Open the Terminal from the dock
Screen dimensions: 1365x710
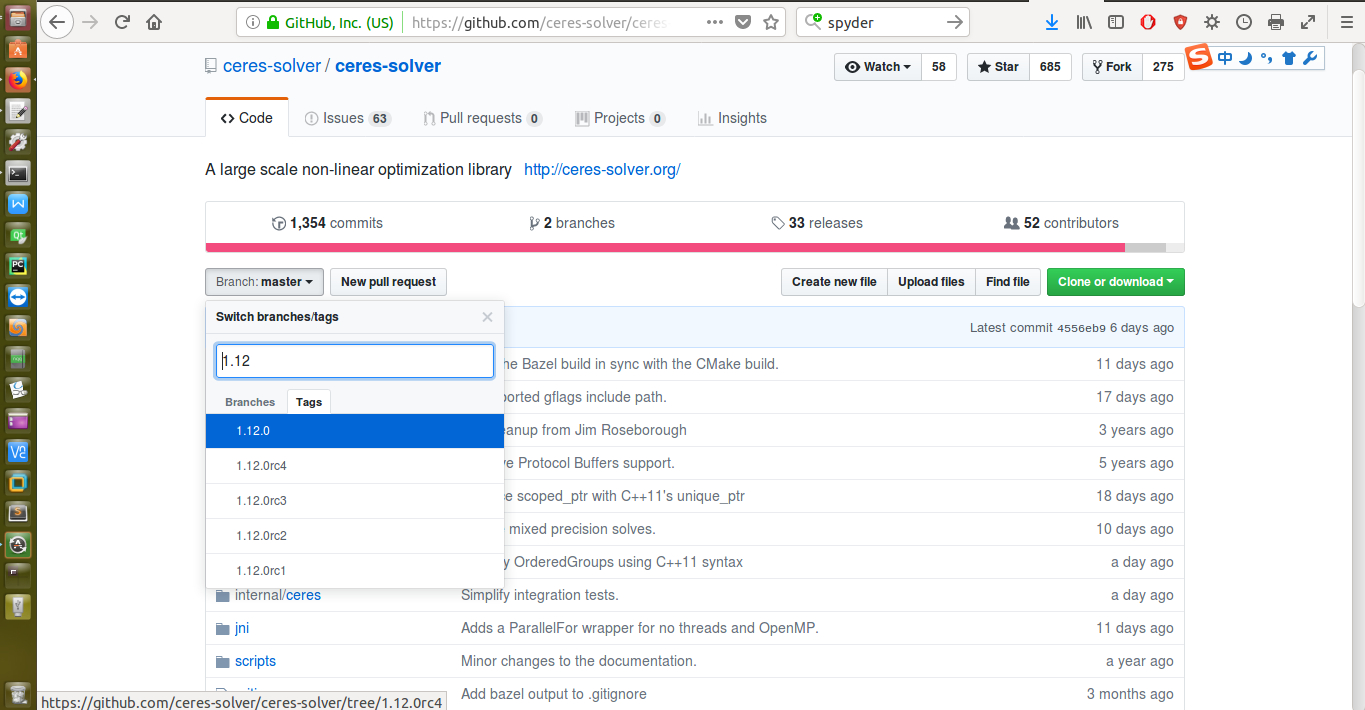(18, 173)
